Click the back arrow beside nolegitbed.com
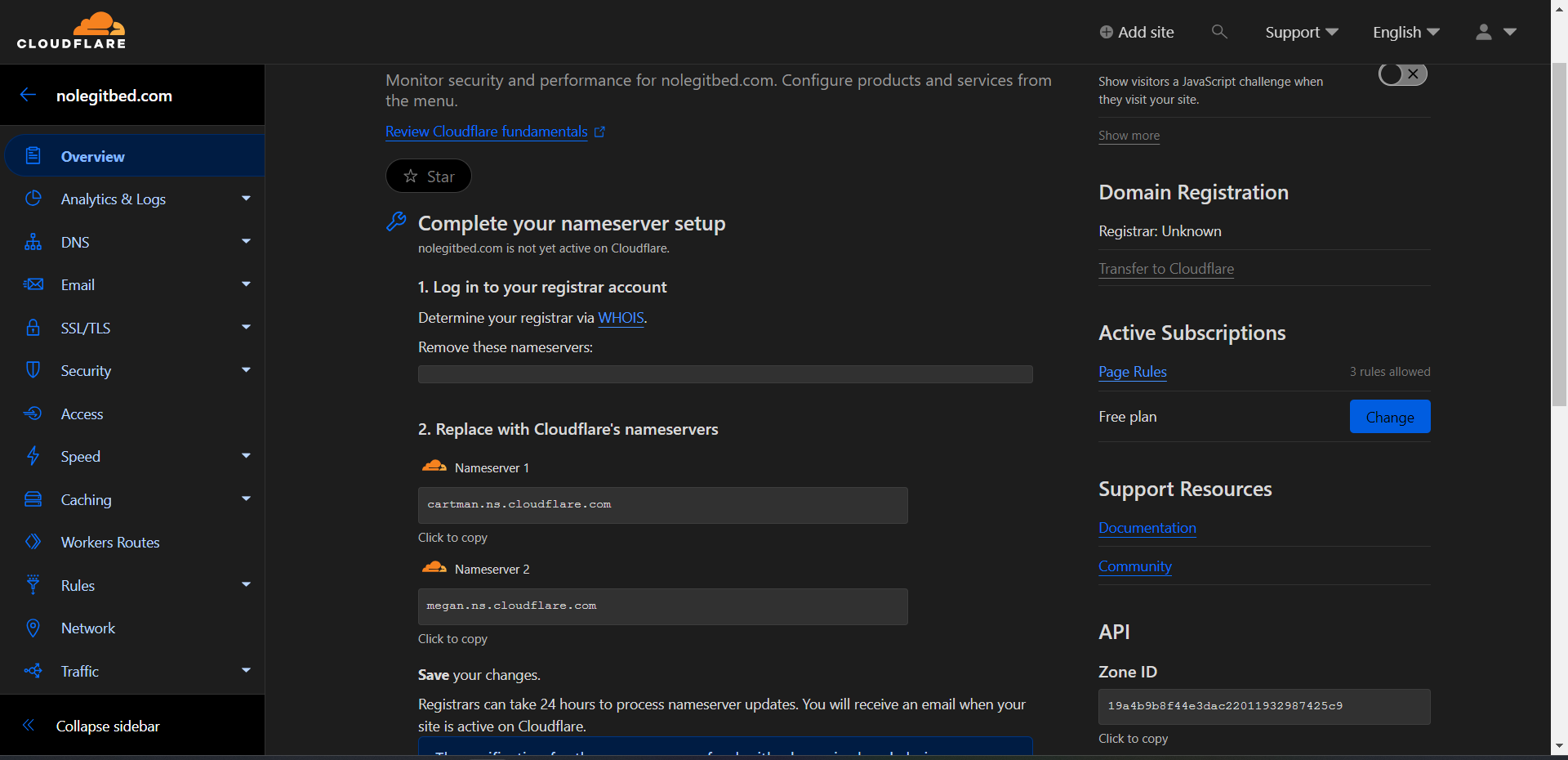The width and height of the screenshot is (1568, 760). tap(29, 95)
